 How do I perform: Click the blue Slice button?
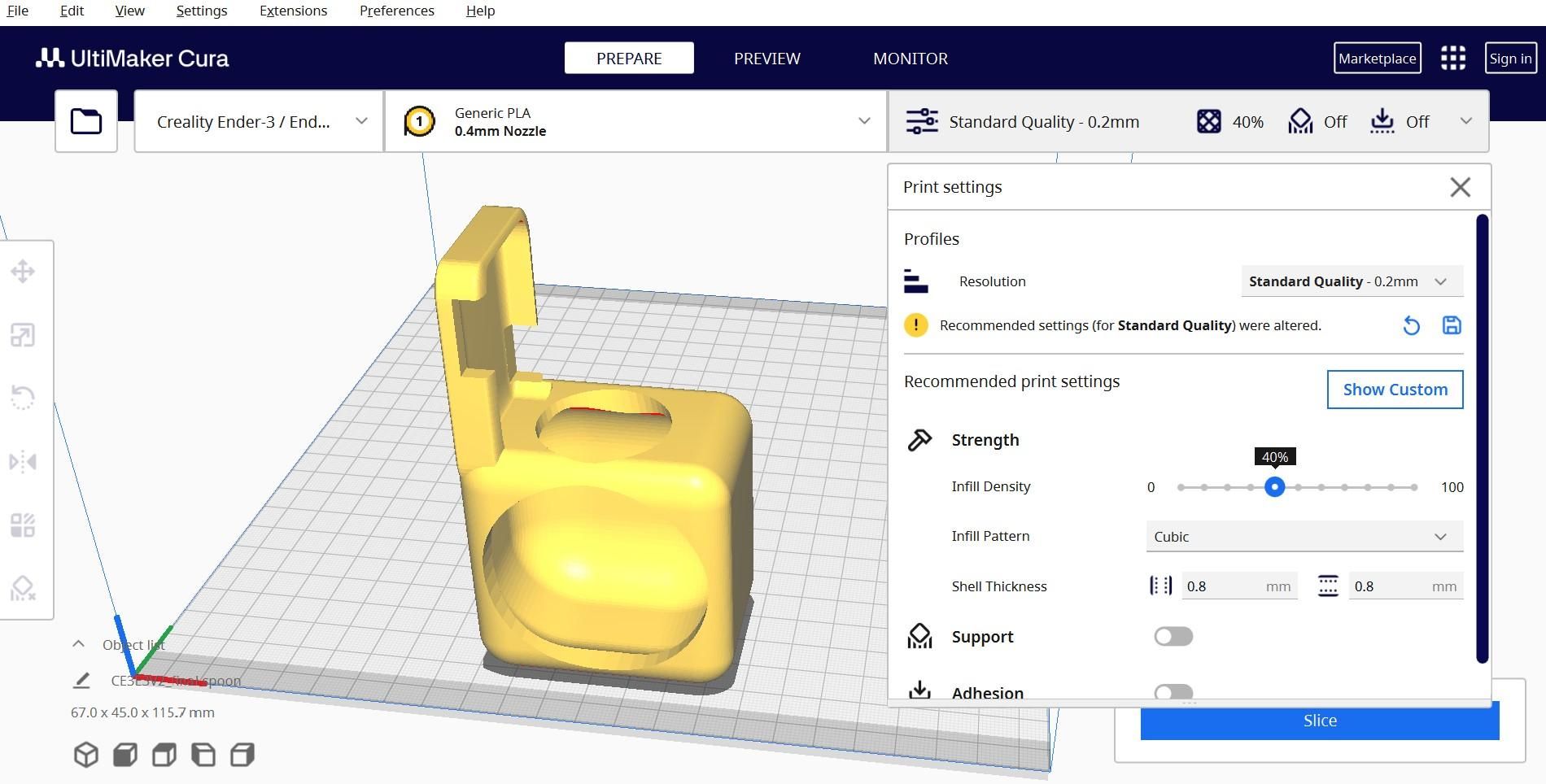(1319, 721)
